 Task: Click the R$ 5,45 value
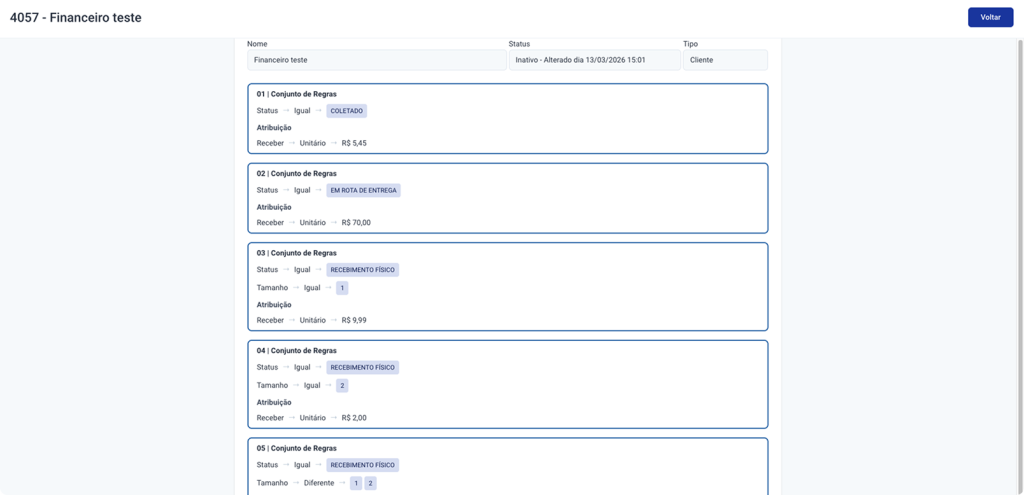coord(354,143)
